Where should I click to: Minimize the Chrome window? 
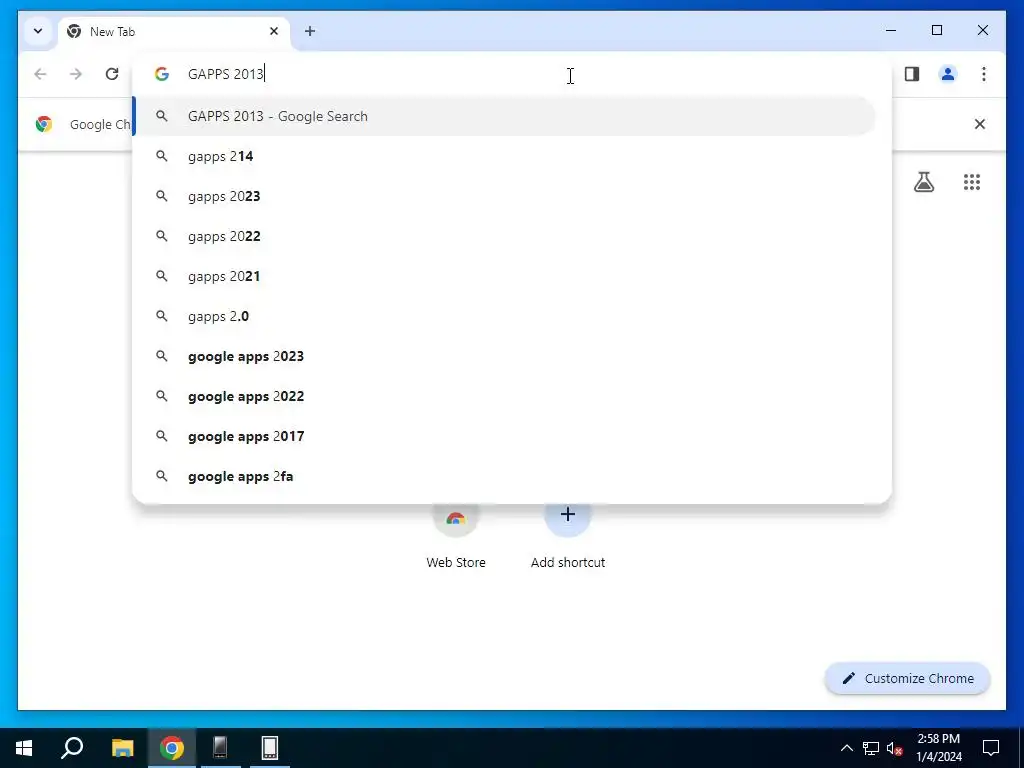click(x=891, y=30)
